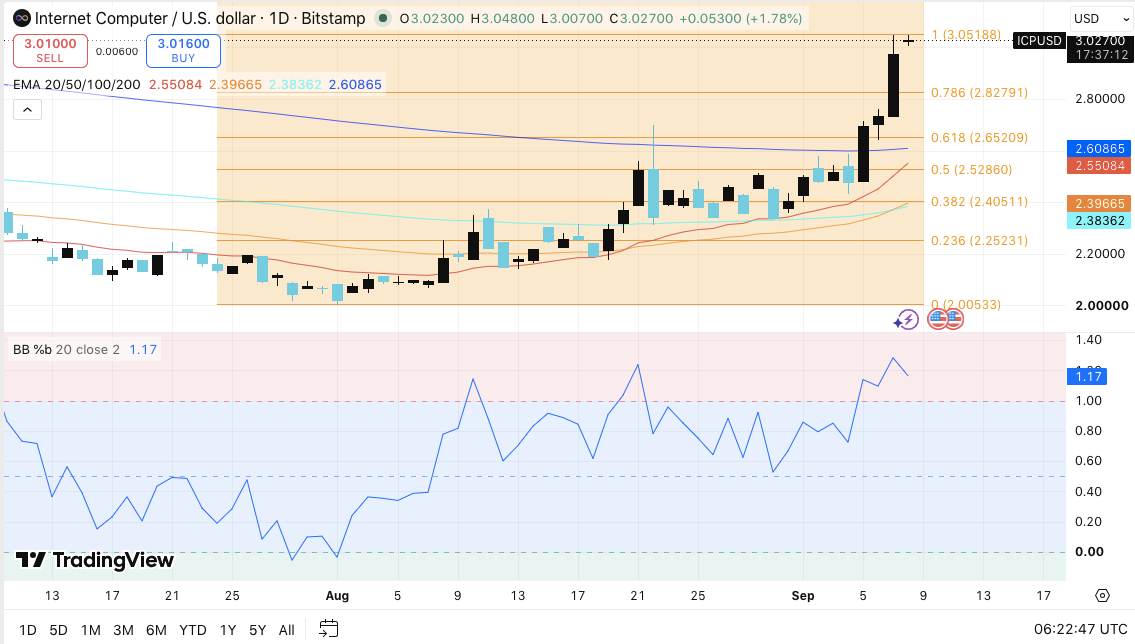Viewport: 1135px width, 644px height.
Task: Click the 2.39665 EMA 50 price tag
Action: 1099,203
